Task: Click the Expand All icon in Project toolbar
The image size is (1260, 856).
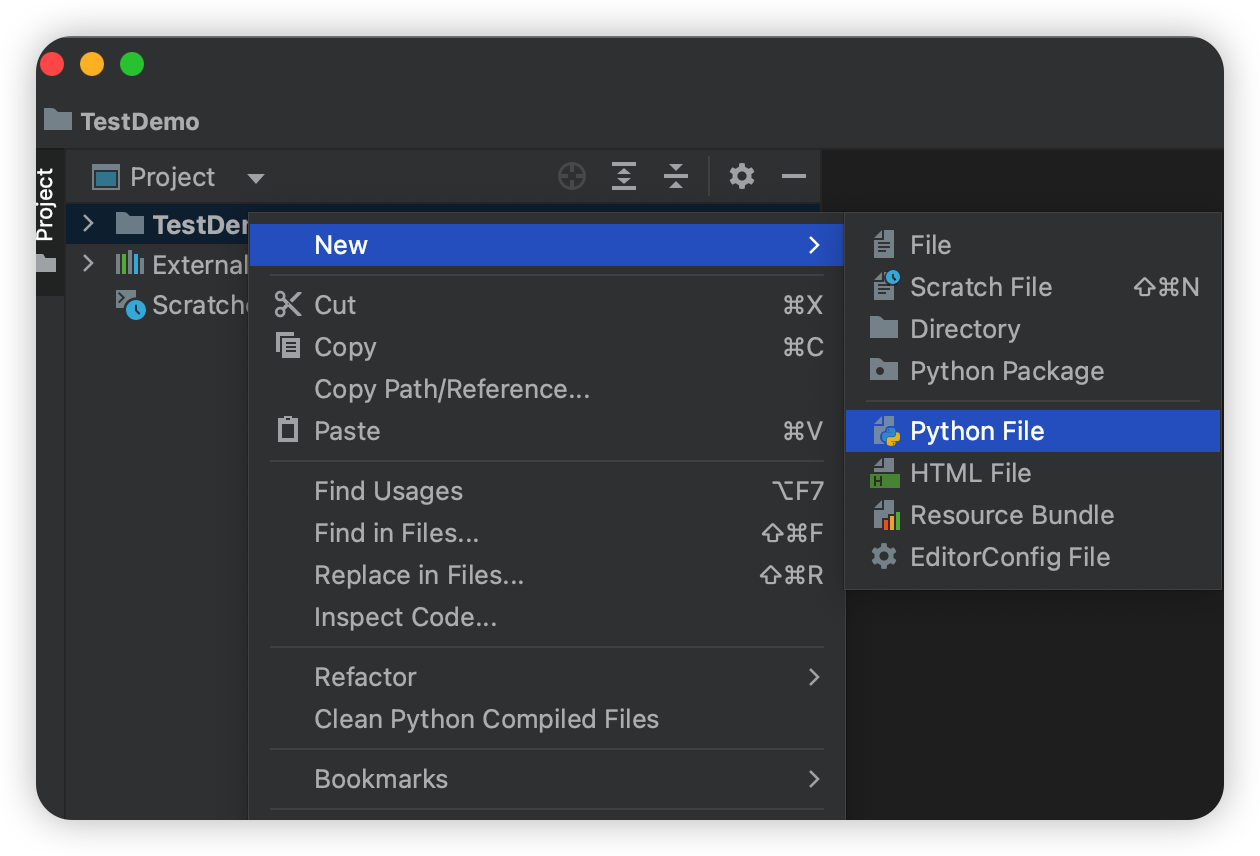Action: point(624,177)
